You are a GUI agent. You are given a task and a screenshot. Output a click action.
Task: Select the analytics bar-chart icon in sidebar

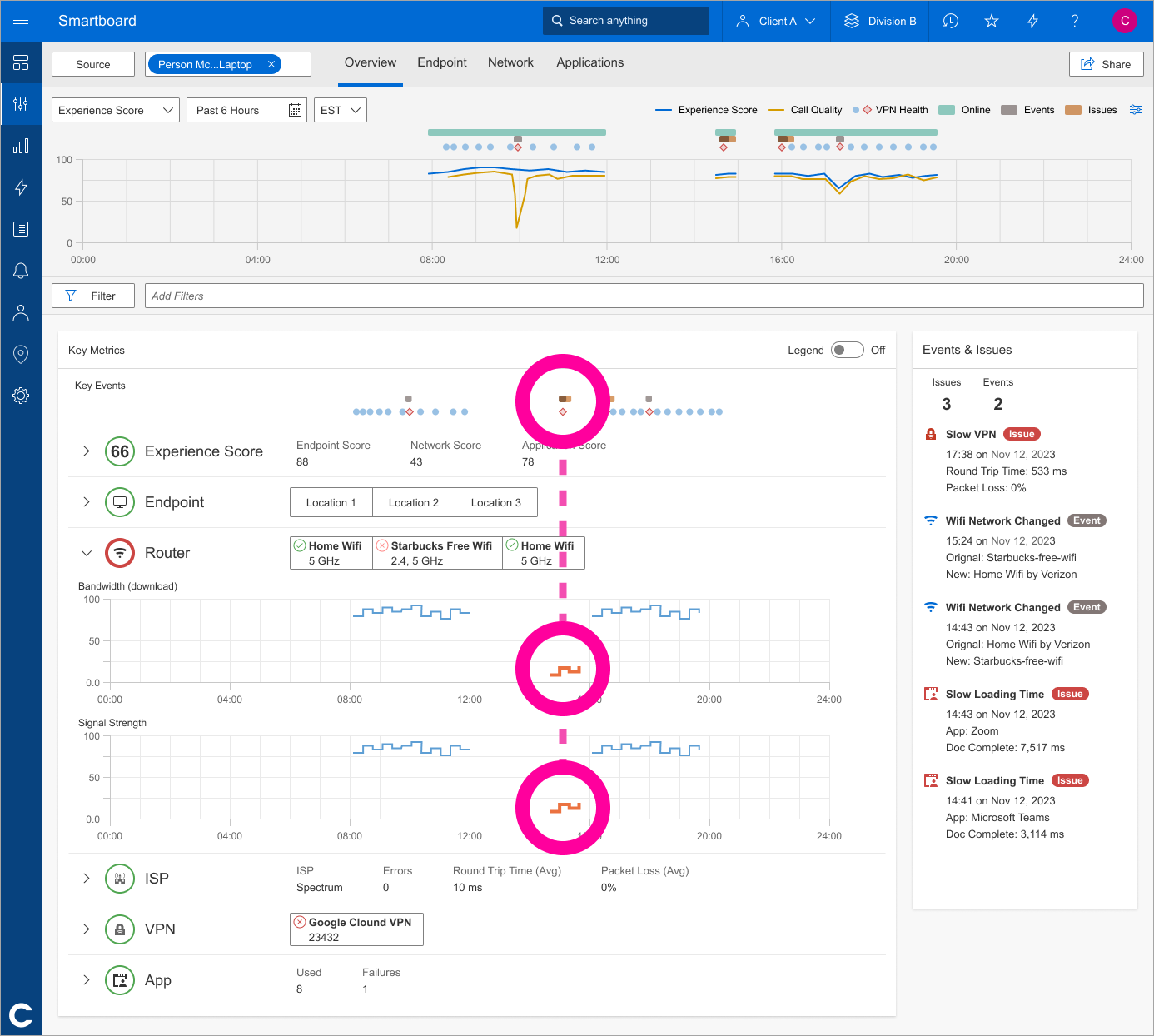click(x=22, y=146)
